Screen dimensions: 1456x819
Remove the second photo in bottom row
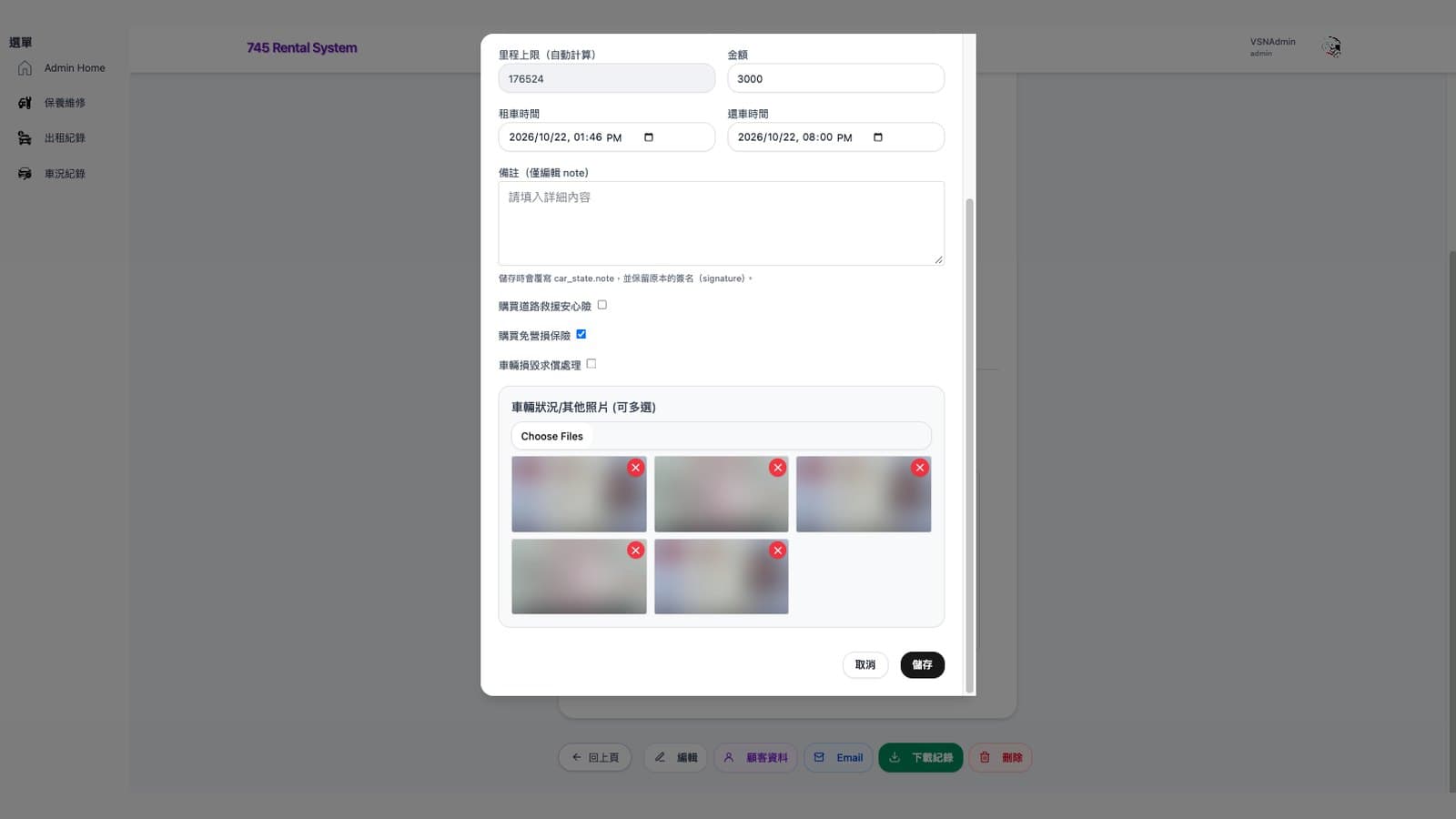pyautogui.click(x=777, y=551)
